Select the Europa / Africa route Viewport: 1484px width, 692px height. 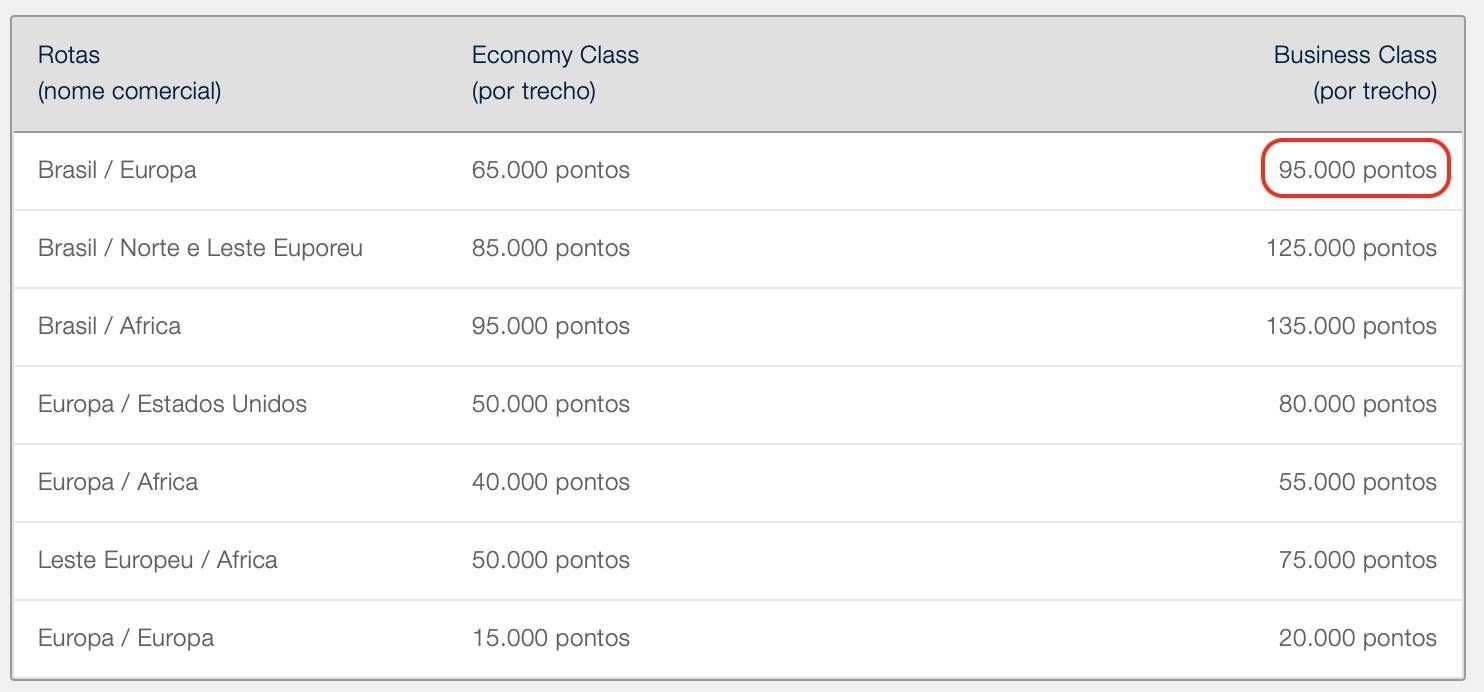118,482
